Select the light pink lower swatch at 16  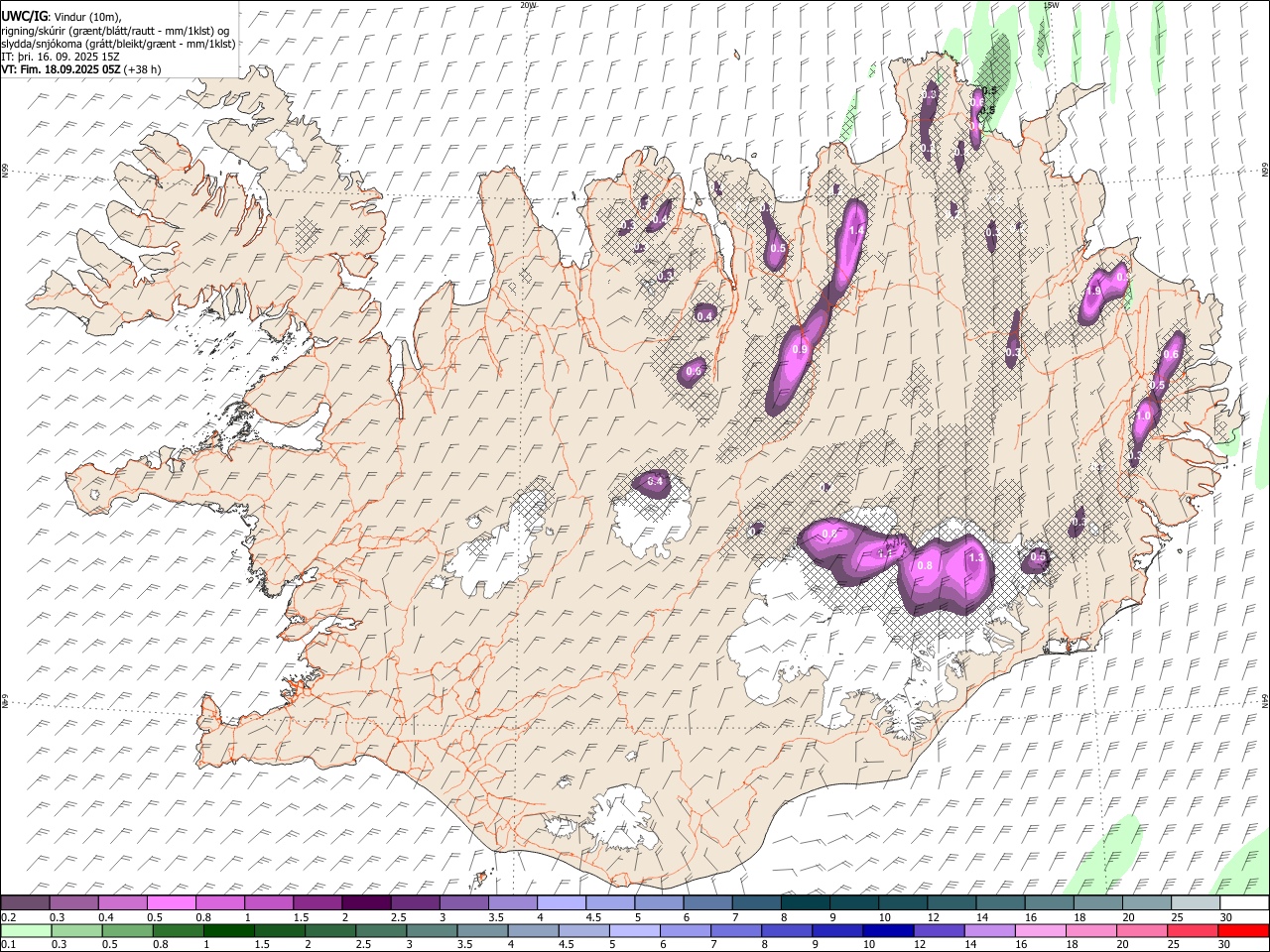pyautogui.click(x=1040, y=930)
